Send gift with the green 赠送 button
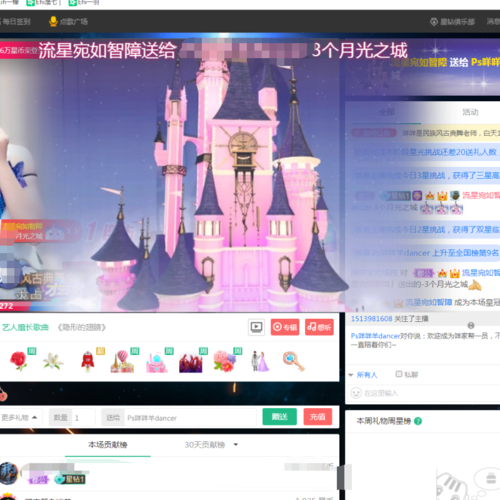 tap(279, 417)
